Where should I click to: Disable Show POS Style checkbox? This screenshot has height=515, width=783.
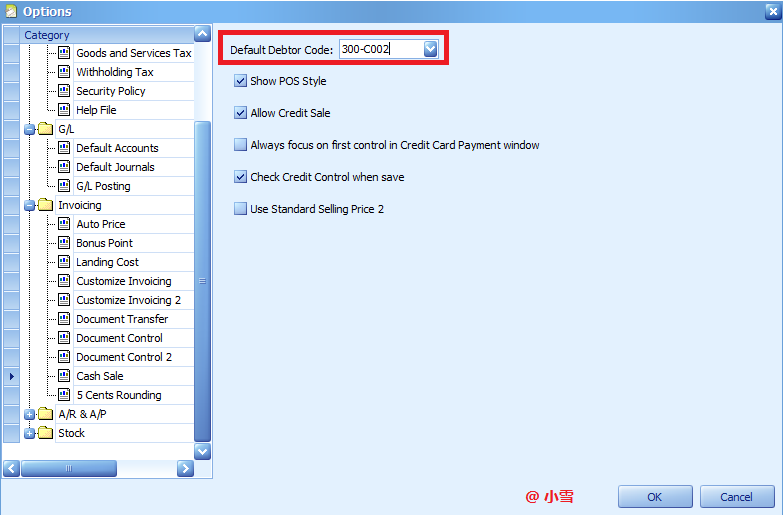[240, 81]
